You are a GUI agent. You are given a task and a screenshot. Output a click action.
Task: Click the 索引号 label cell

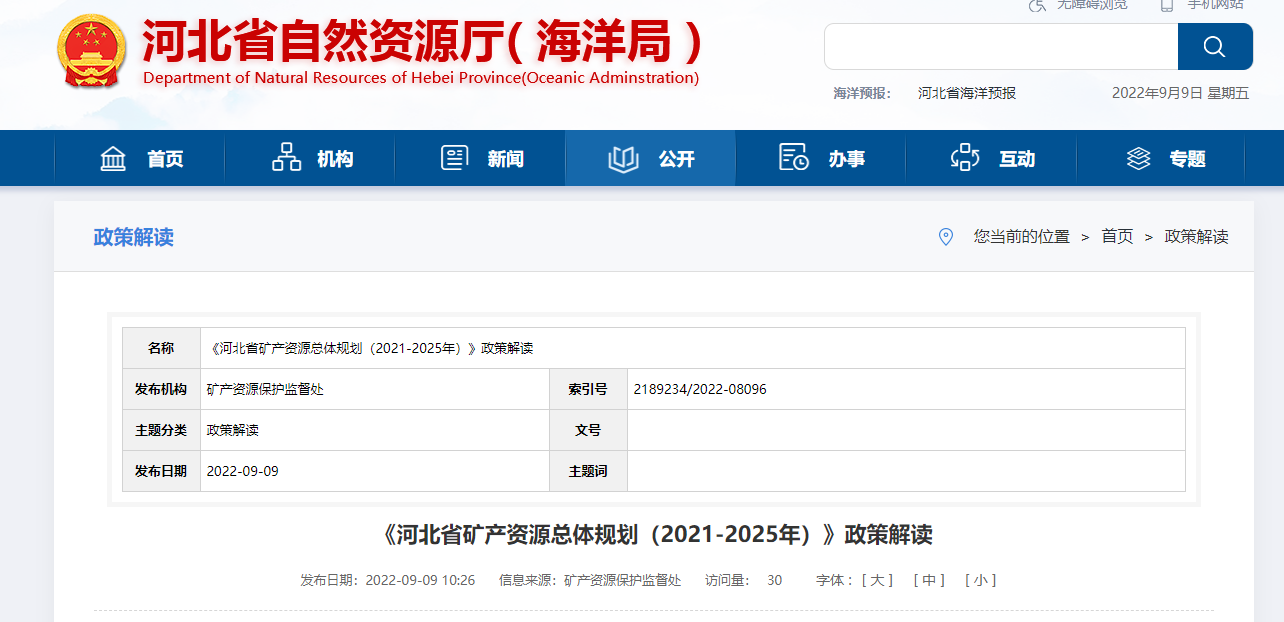click(x=588, y=389)
